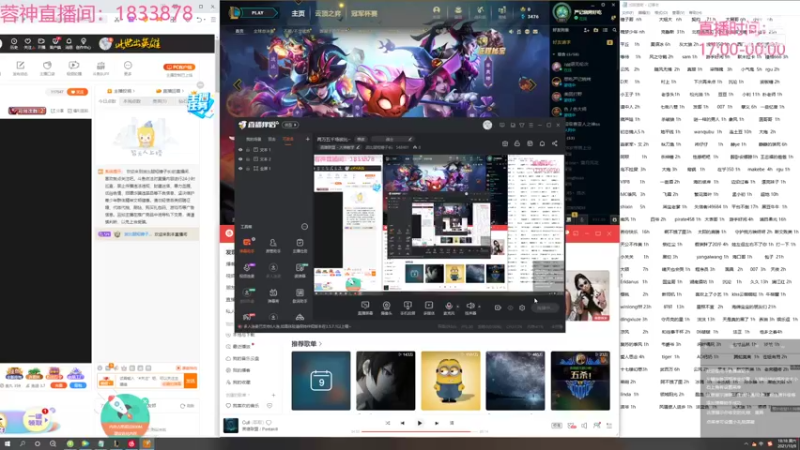Screen dimensions: 800x450
Task: Toggle the lock on the 全屏1 source
Action: (248, 168)
